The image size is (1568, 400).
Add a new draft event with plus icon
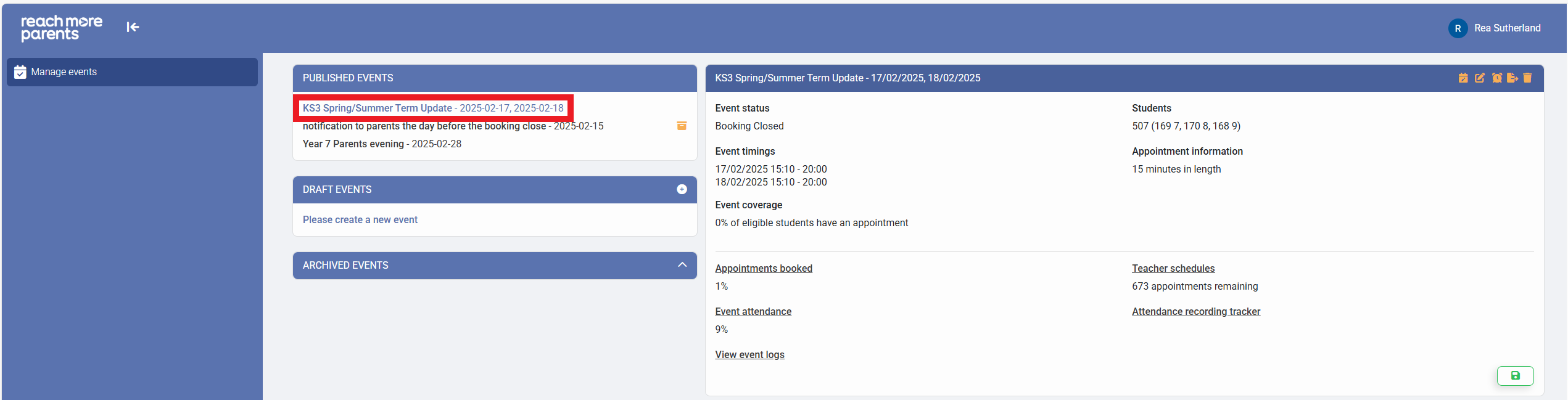tap(682, 189)
